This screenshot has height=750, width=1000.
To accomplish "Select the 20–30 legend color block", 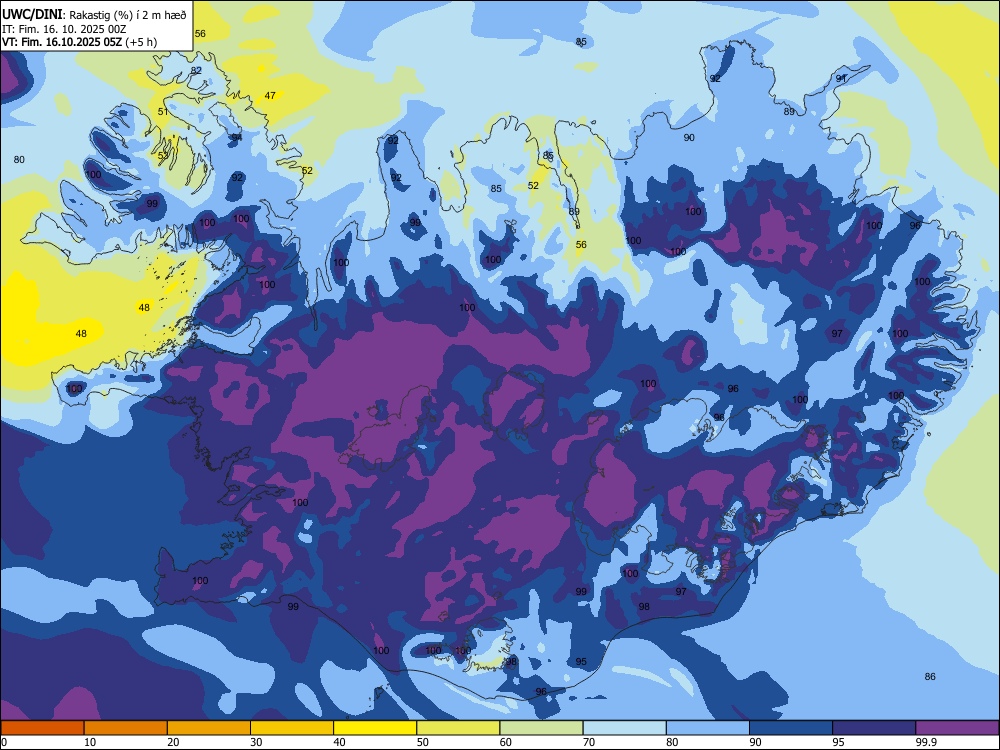I will 209,728.
